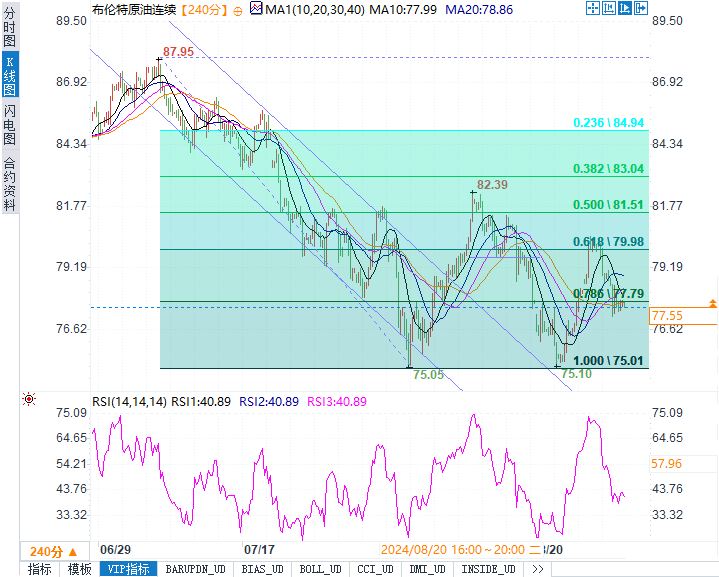Click the 82.39 peak price marker
Viewport: 719px width, 577px height.
[x=492, y=185]
